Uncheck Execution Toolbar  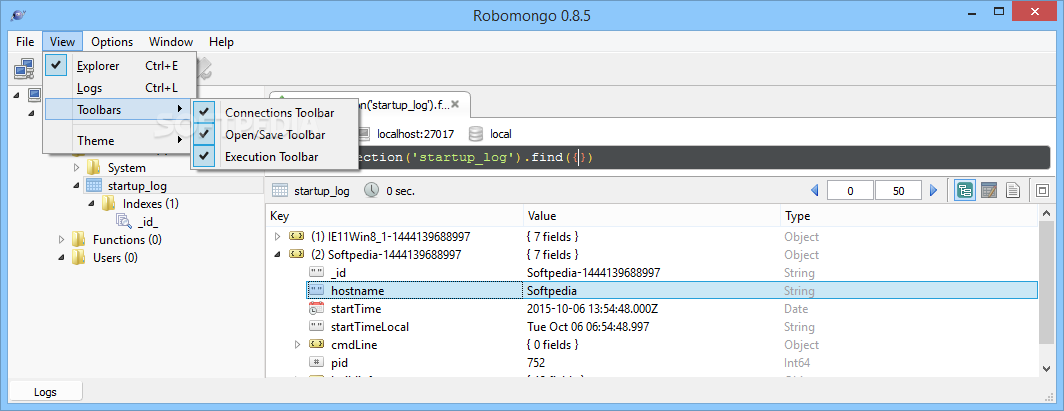[273, 157]
